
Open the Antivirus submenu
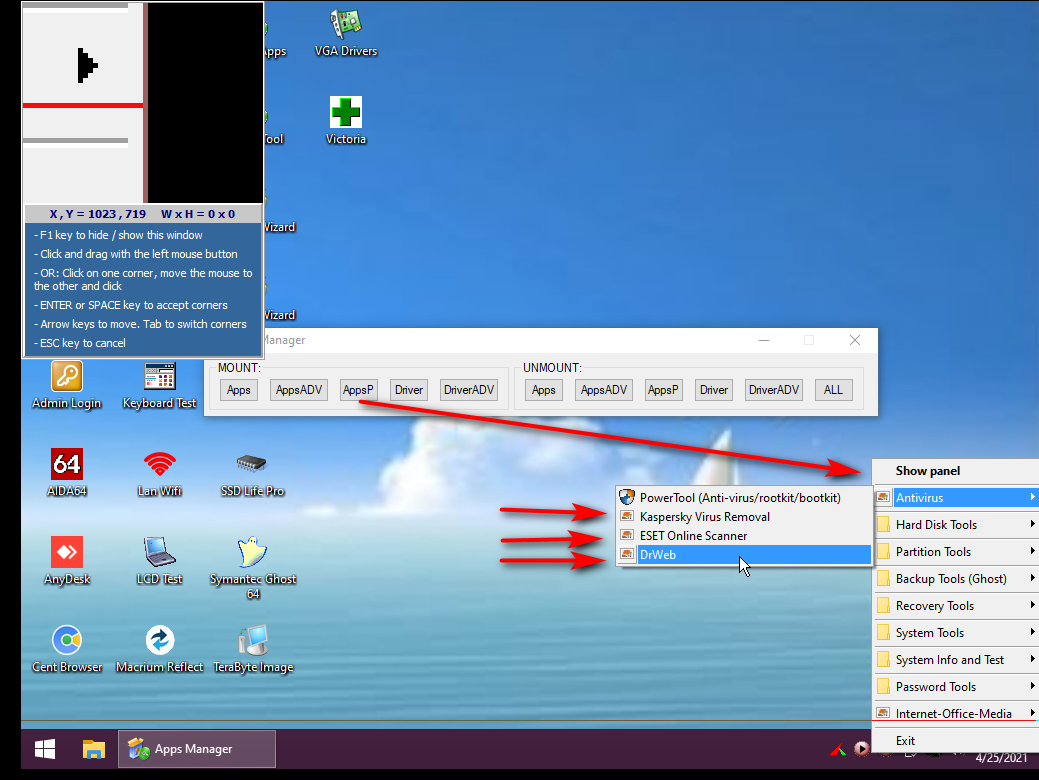tap(956, 498)
